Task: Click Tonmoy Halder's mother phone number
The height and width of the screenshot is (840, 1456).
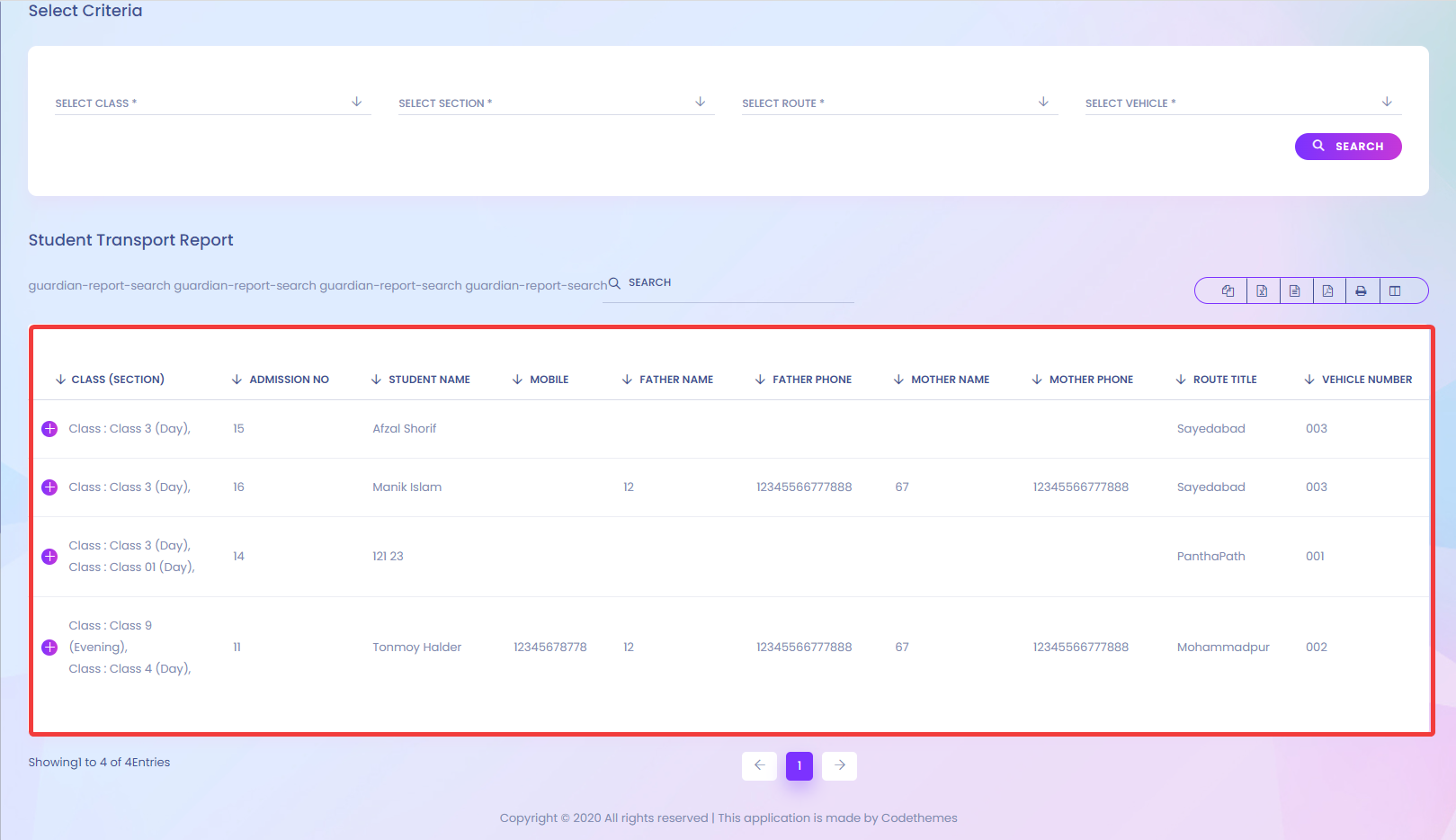Action: (x=1081, y=648)
